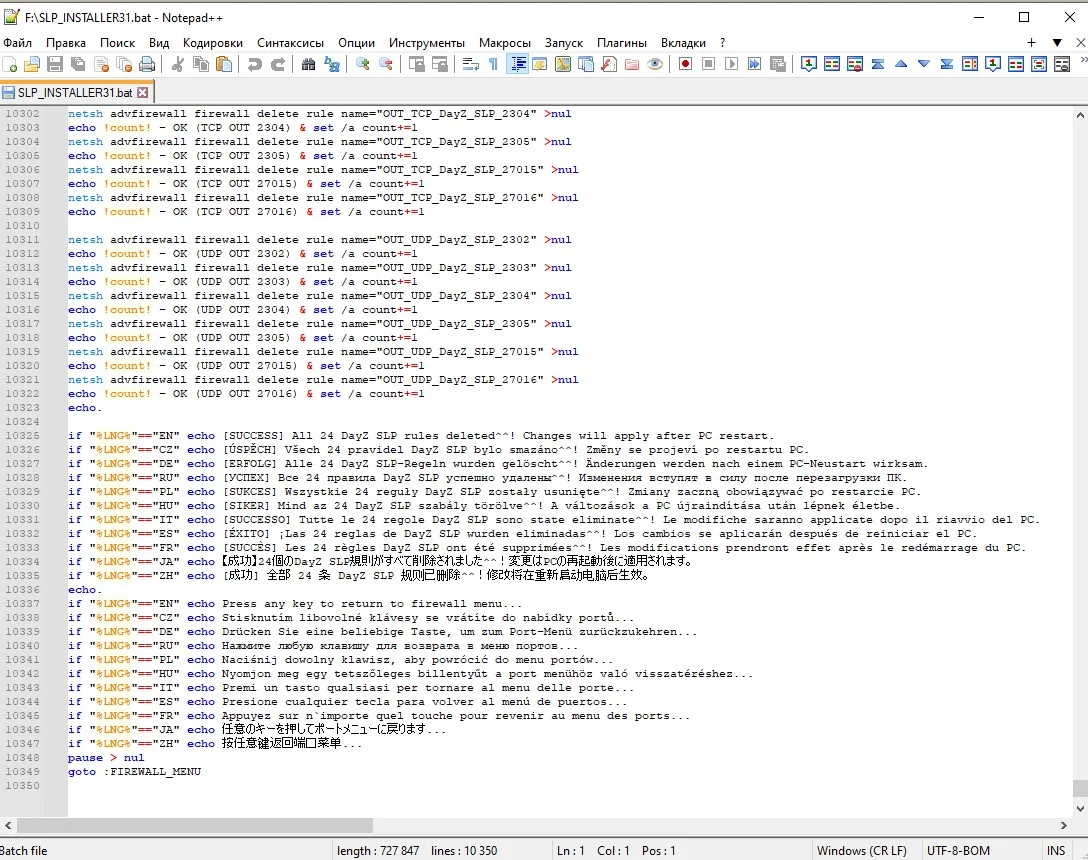This screenshot has width=1088, height=860.
Task: Open the Файл menu
Action: pyautogui.click(x=18, y=43)
